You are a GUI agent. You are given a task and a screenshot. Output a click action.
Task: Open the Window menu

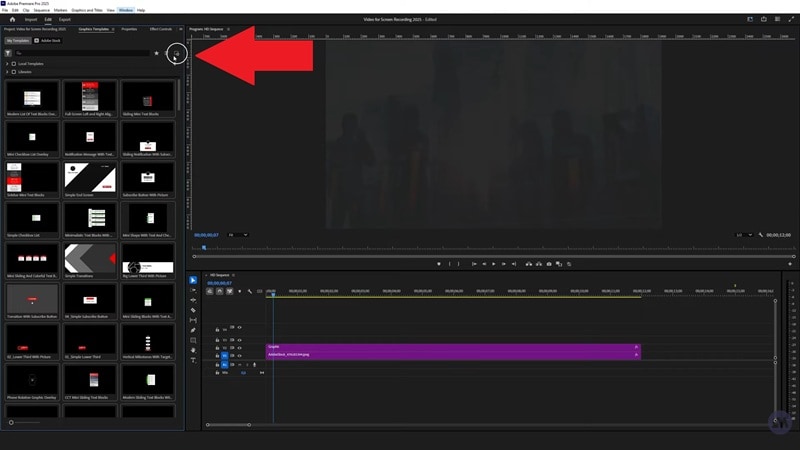(x=126, y=10)
